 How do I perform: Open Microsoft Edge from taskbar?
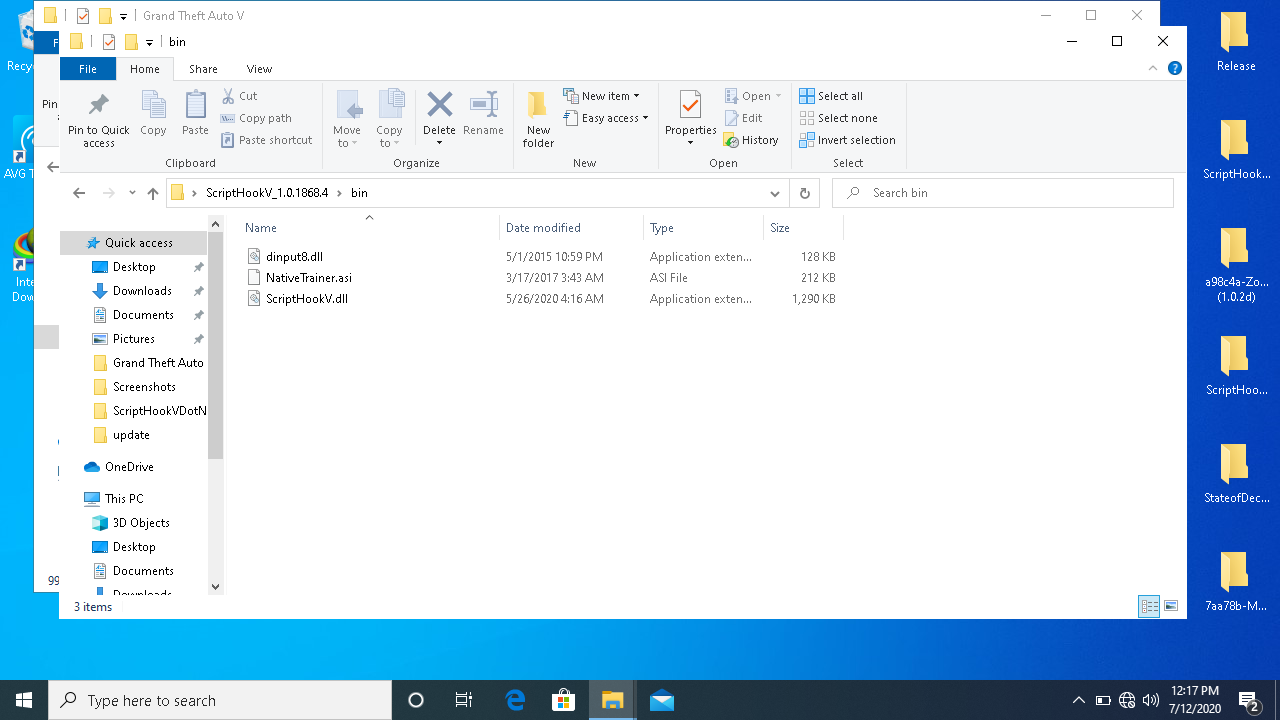[x=515, y=700]
